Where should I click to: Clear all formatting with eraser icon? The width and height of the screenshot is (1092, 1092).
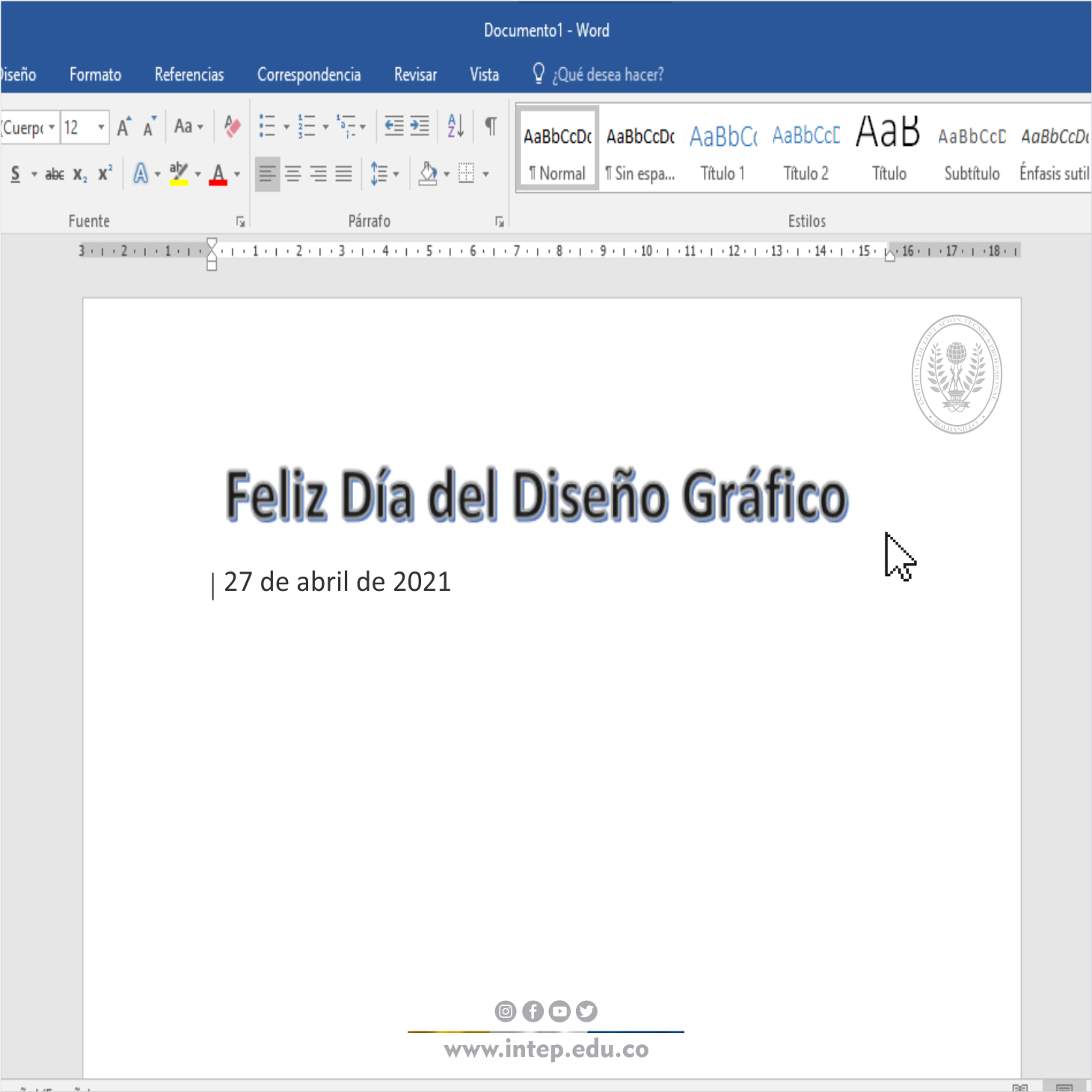[x=232, y=127]
